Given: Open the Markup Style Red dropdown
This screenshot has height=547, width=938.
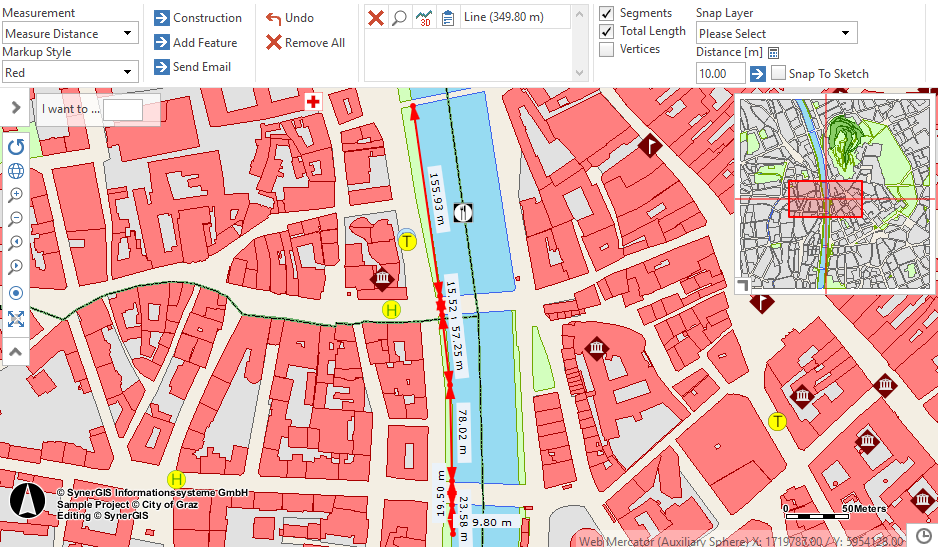Looking at the screenshot, I should click(x=70, y=72).
